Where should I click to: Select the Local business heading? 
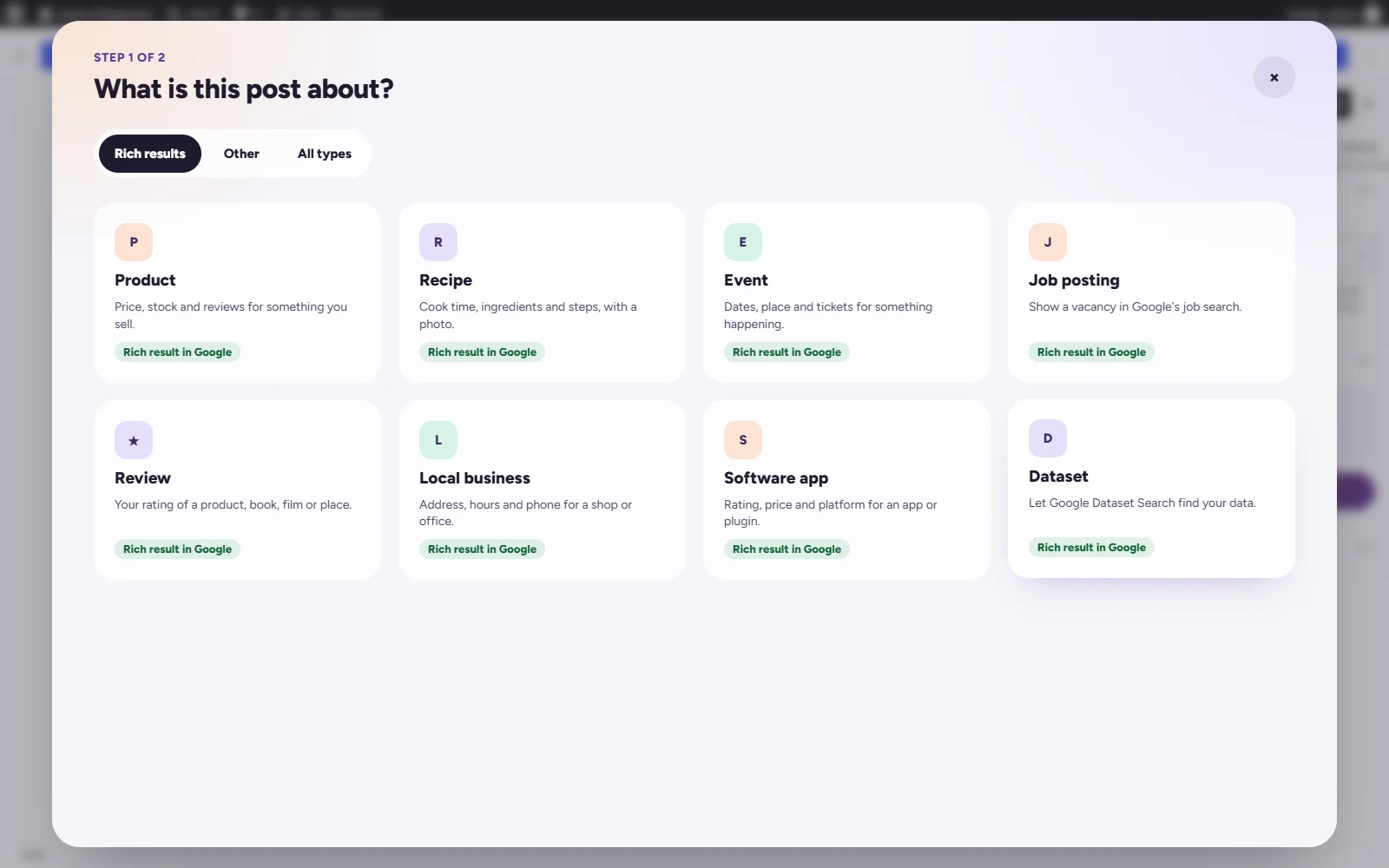(x=475, y=478)
